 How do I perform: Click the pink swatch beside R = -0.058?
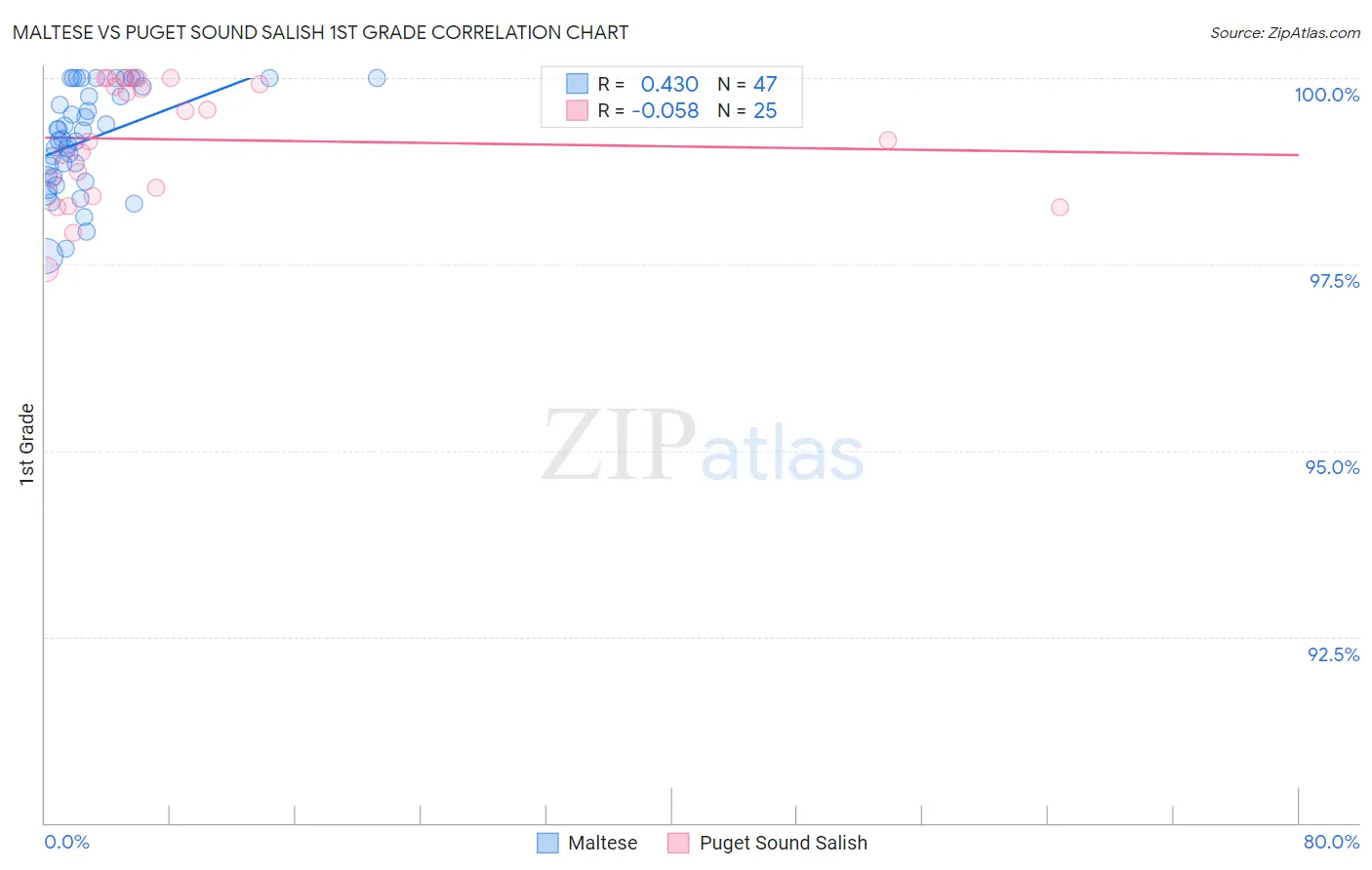[578, 110]
